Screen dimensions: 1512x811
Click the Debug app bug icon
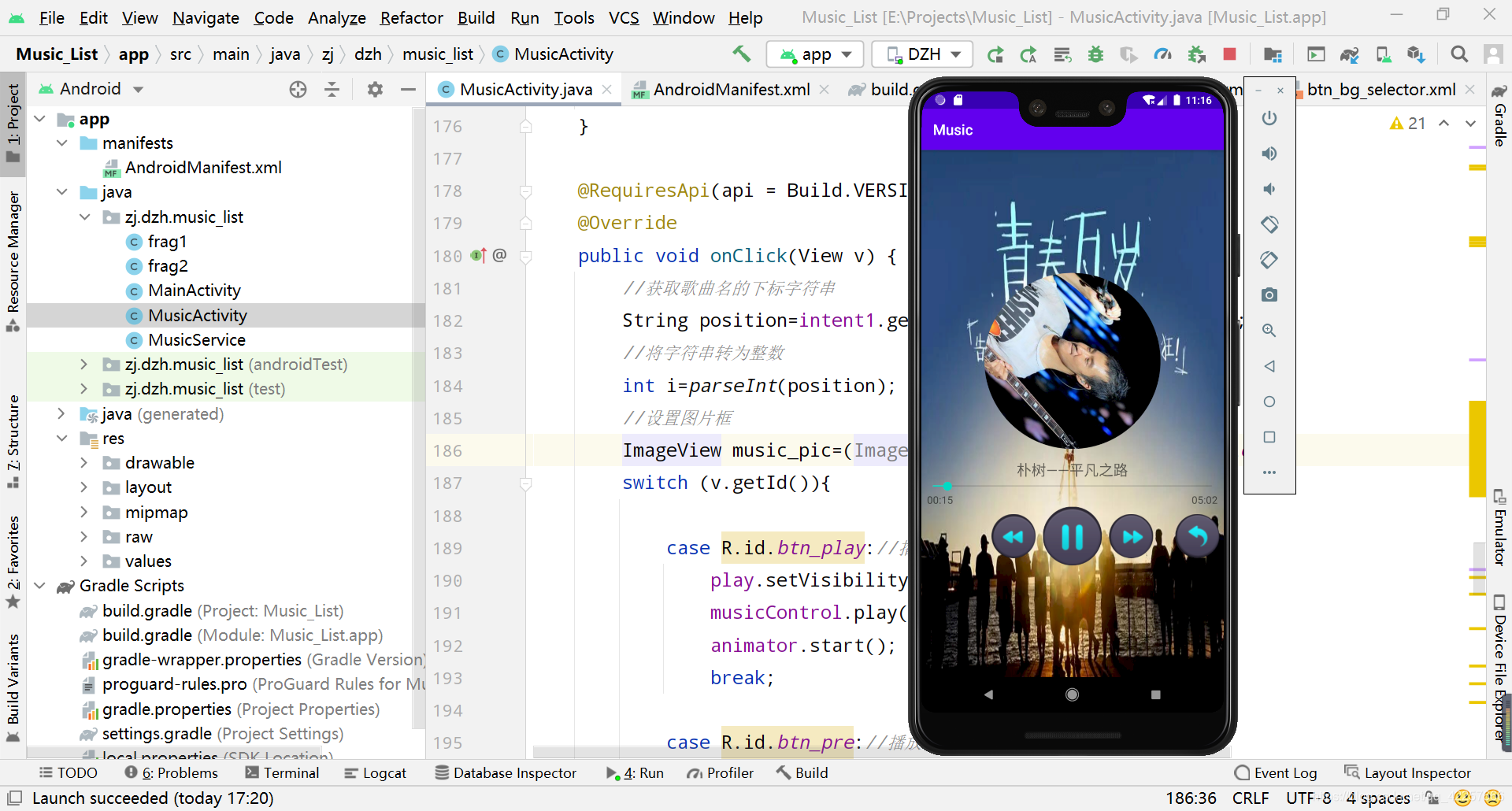tap(1095, 54)
